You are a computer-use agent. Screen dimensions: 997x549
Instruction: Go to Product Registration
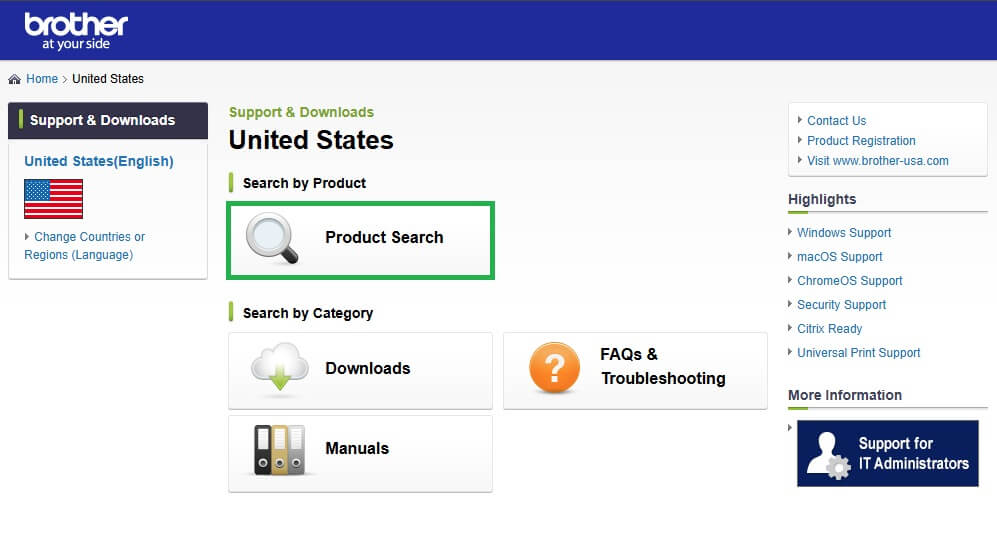(861, 141)
